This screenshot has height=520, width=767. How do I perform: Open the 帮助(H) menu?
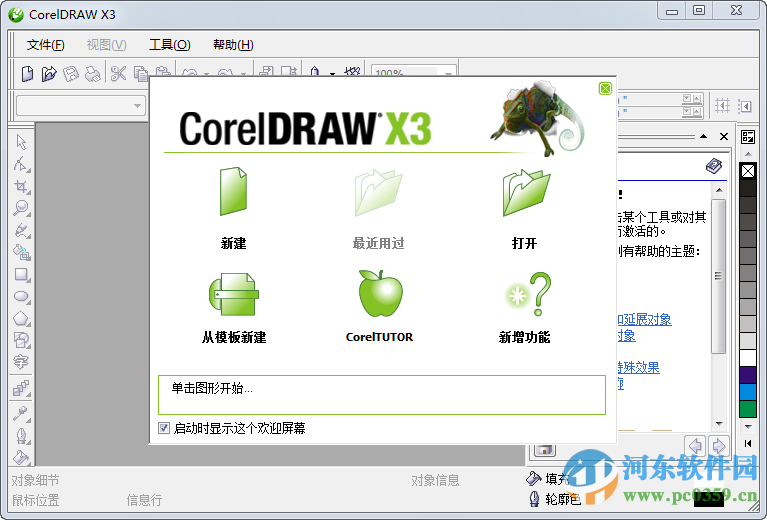[233, 45]
